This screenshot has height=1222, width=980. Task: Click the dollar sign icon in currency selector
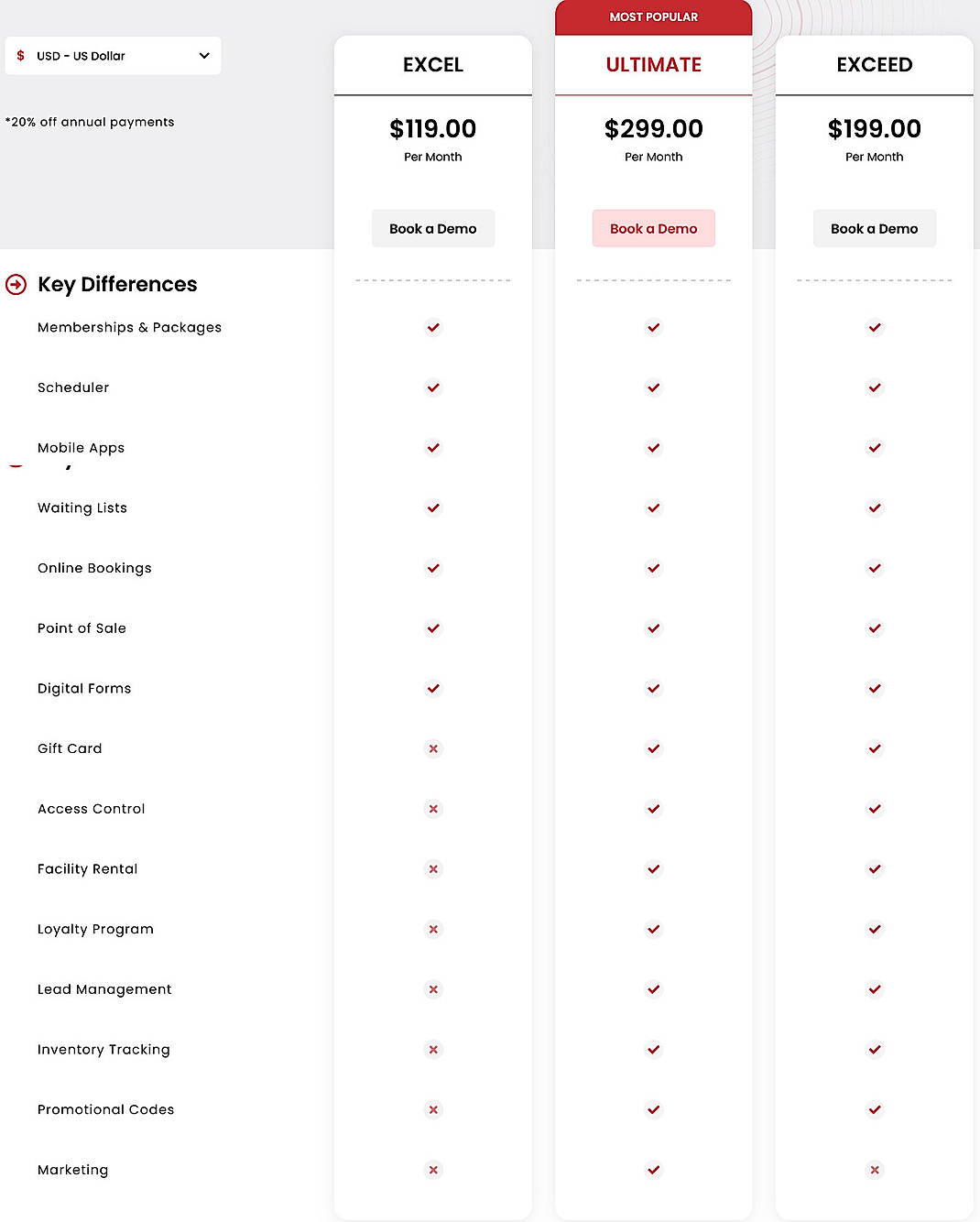pos(18,56)
